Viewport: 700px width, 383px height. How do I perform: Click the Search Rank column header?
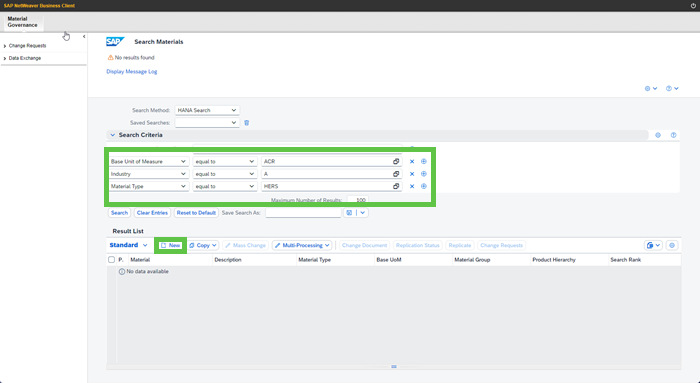tap(645, 260)
